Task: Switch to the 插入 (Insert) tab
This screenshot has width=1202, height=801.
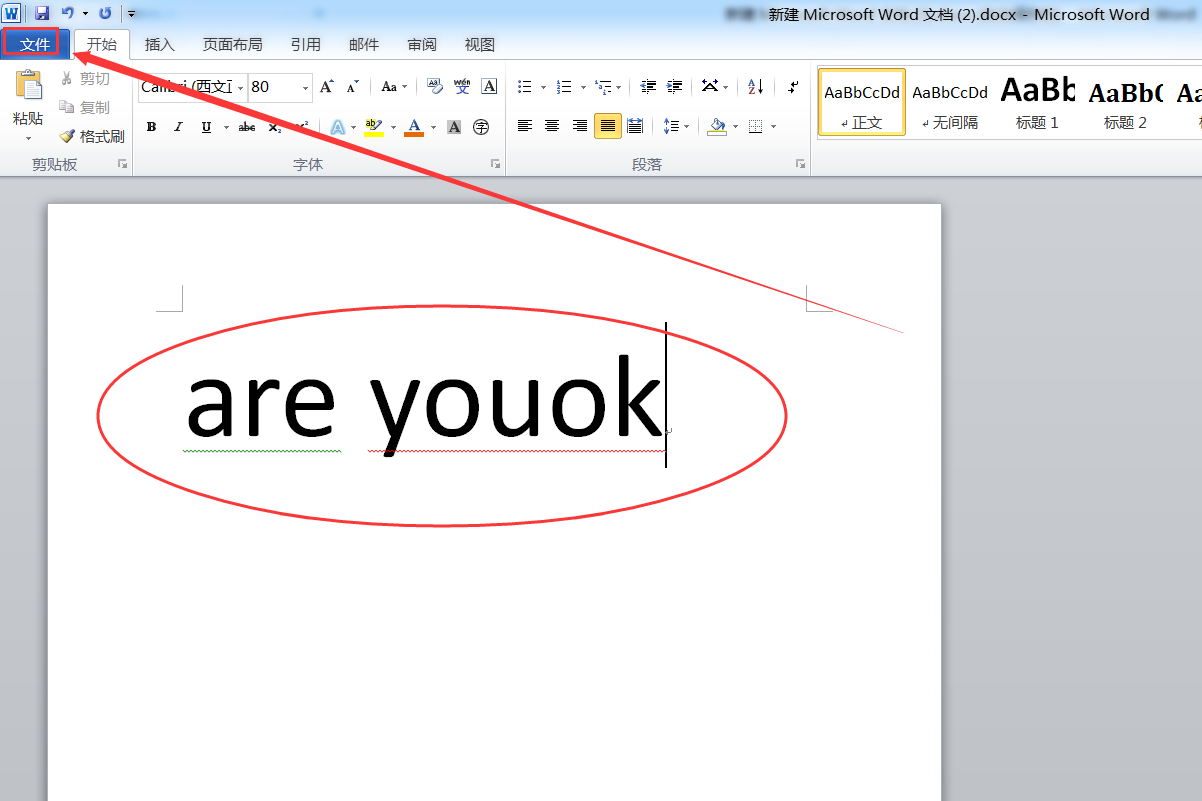Action: tap(159, 44)
